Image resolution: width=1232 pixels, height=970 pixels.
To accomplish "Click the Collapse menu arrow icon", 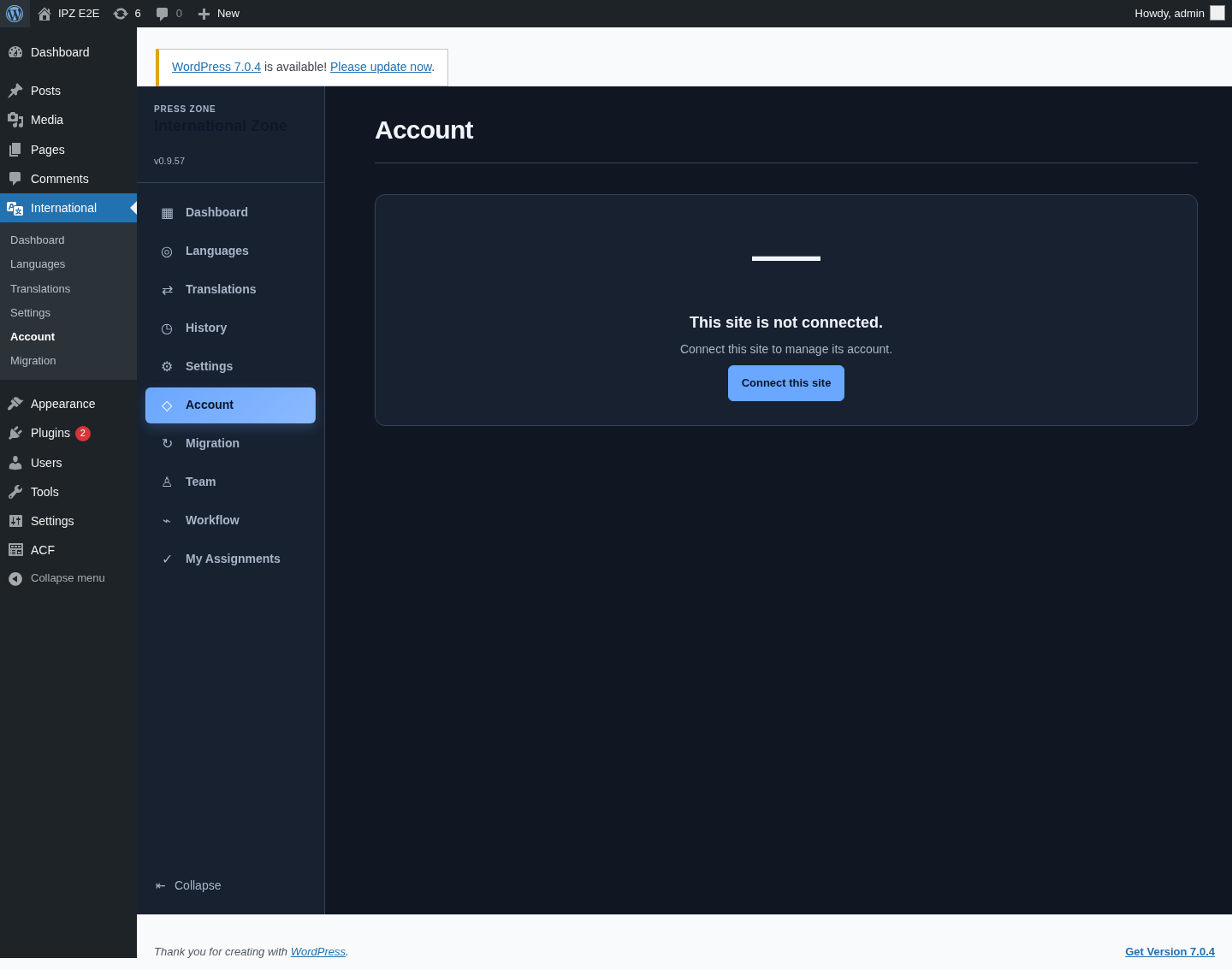I will [15, 579].
